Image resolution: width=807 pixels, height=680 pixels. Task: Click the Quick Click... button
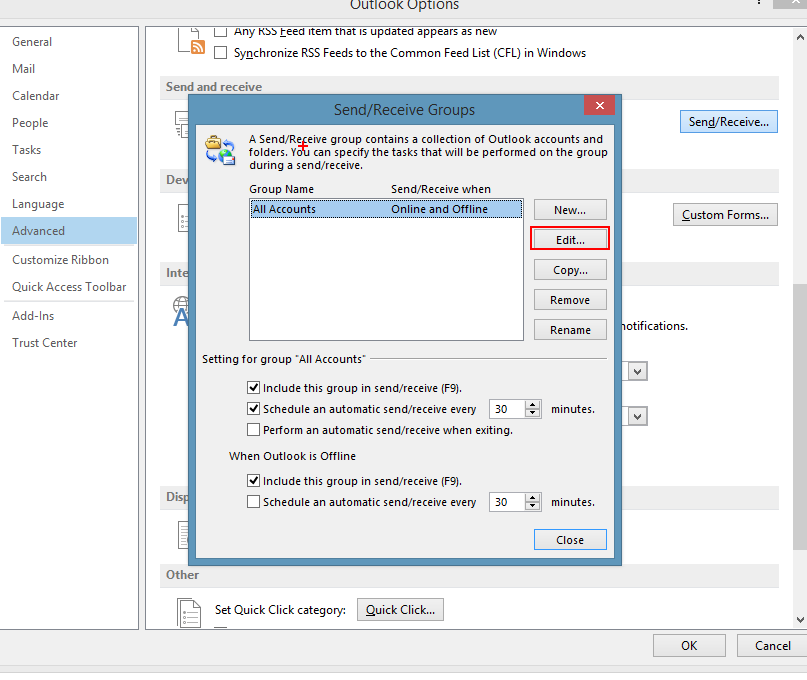click(400, 610)
